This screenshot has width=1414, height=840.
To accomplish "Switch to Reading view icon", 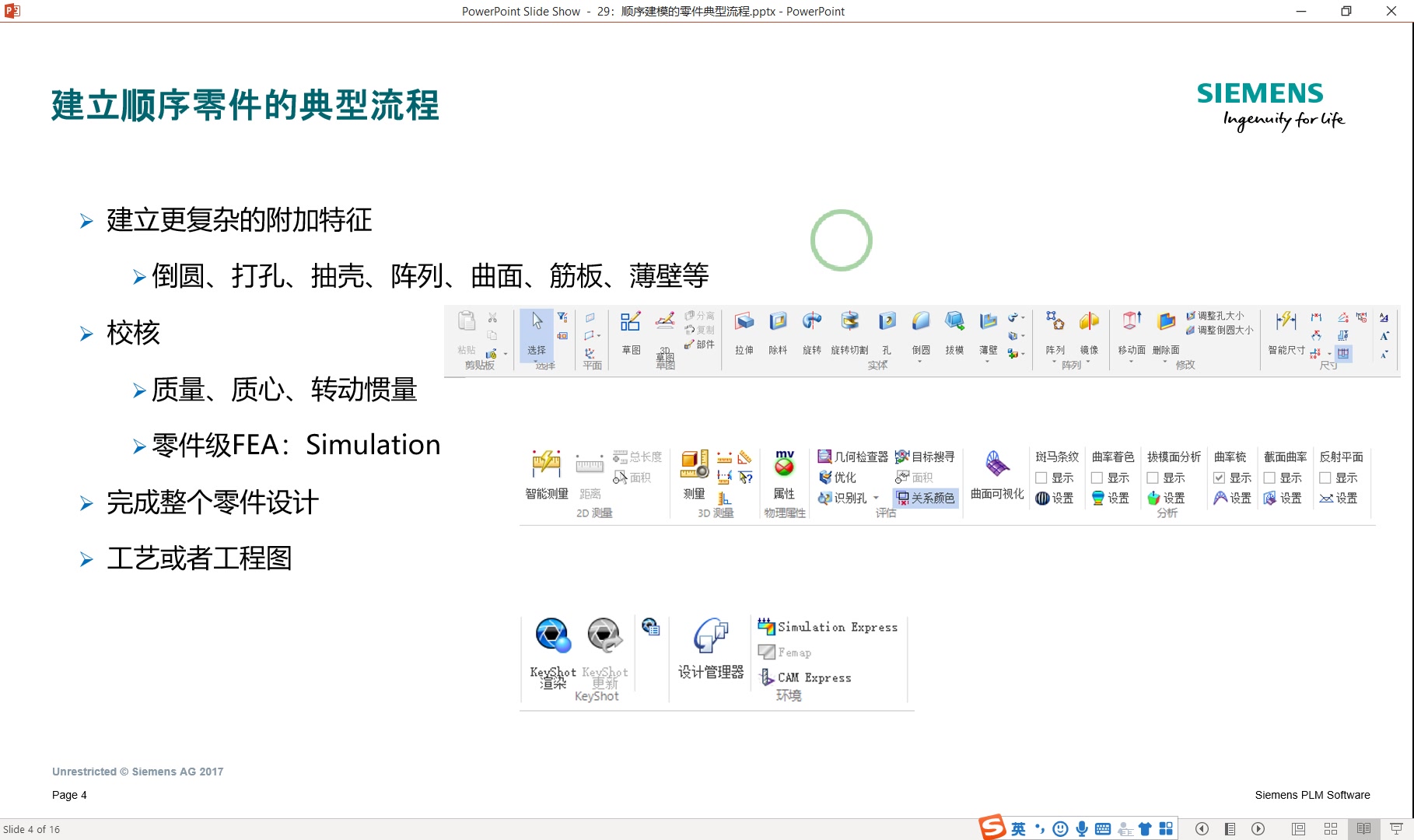I will [1363, 829].
